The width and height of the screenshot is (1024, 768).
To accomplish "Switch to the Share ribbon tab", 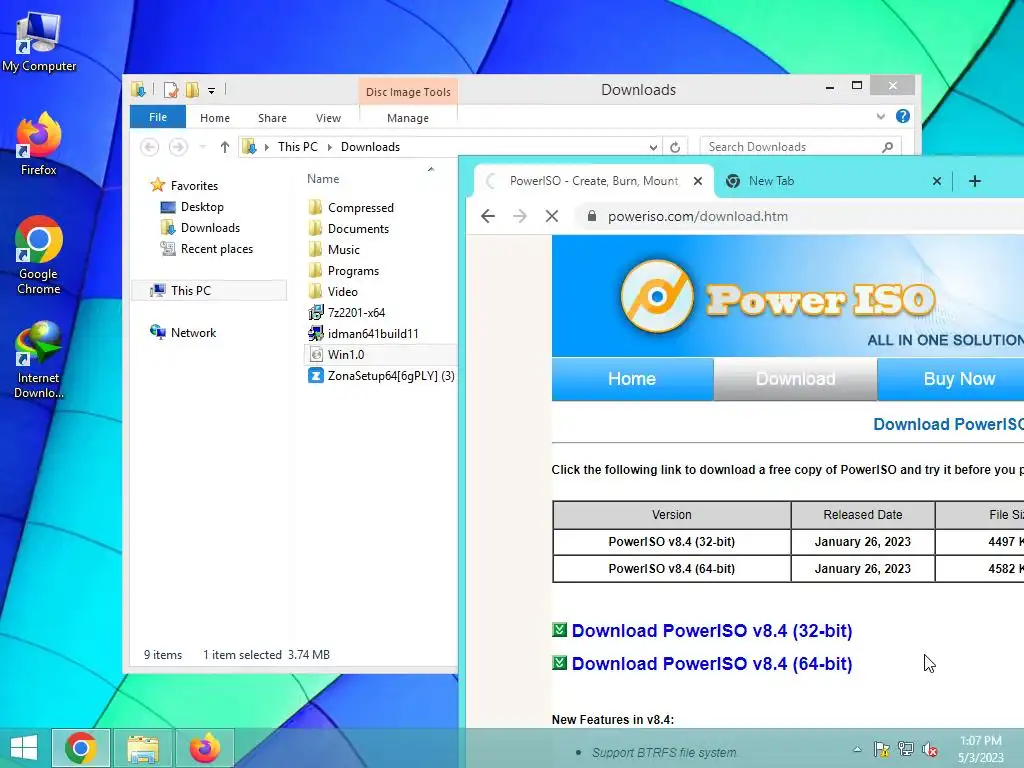I will [272, 118].
